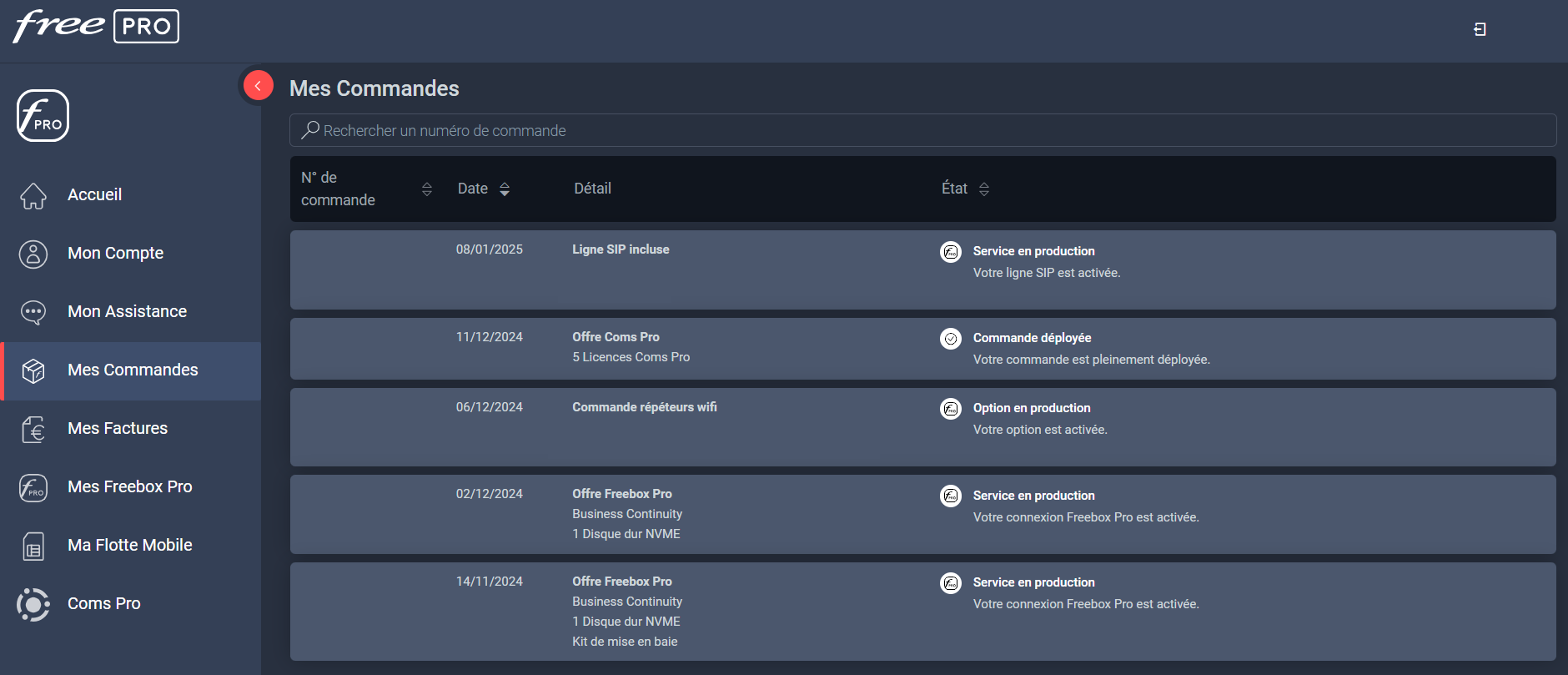Click 'Kit de mise en baie' detail
The width and height of the screenshot is (1568, 675).
click(625, 642)
